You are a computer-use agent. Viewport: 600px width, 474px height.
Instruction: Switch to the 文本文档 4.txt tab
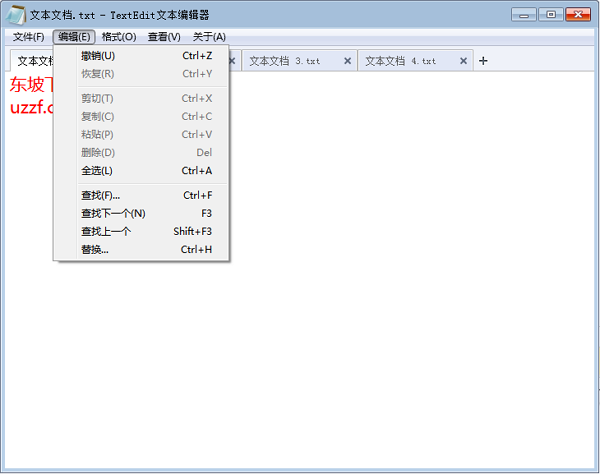[x=400, y=61]
